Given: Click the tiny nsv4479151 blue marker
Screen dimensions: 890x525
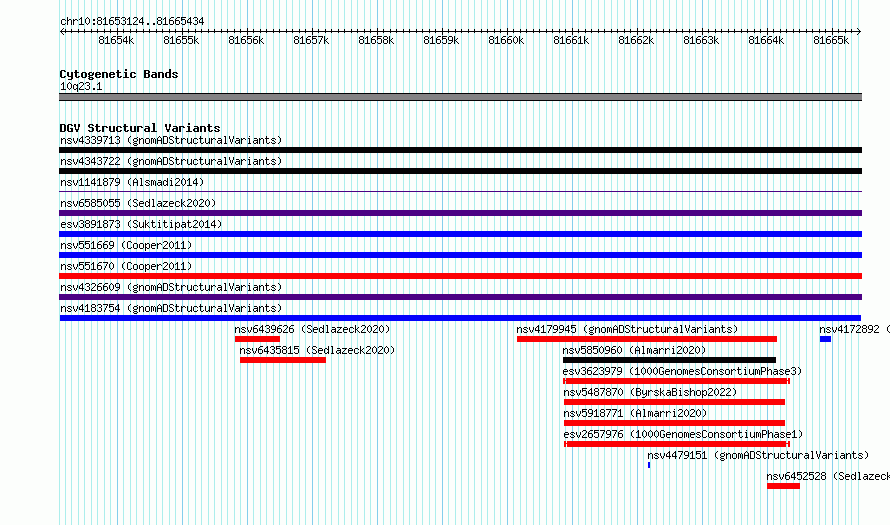Looking at the screenshot, I should (x=649, y=465).
